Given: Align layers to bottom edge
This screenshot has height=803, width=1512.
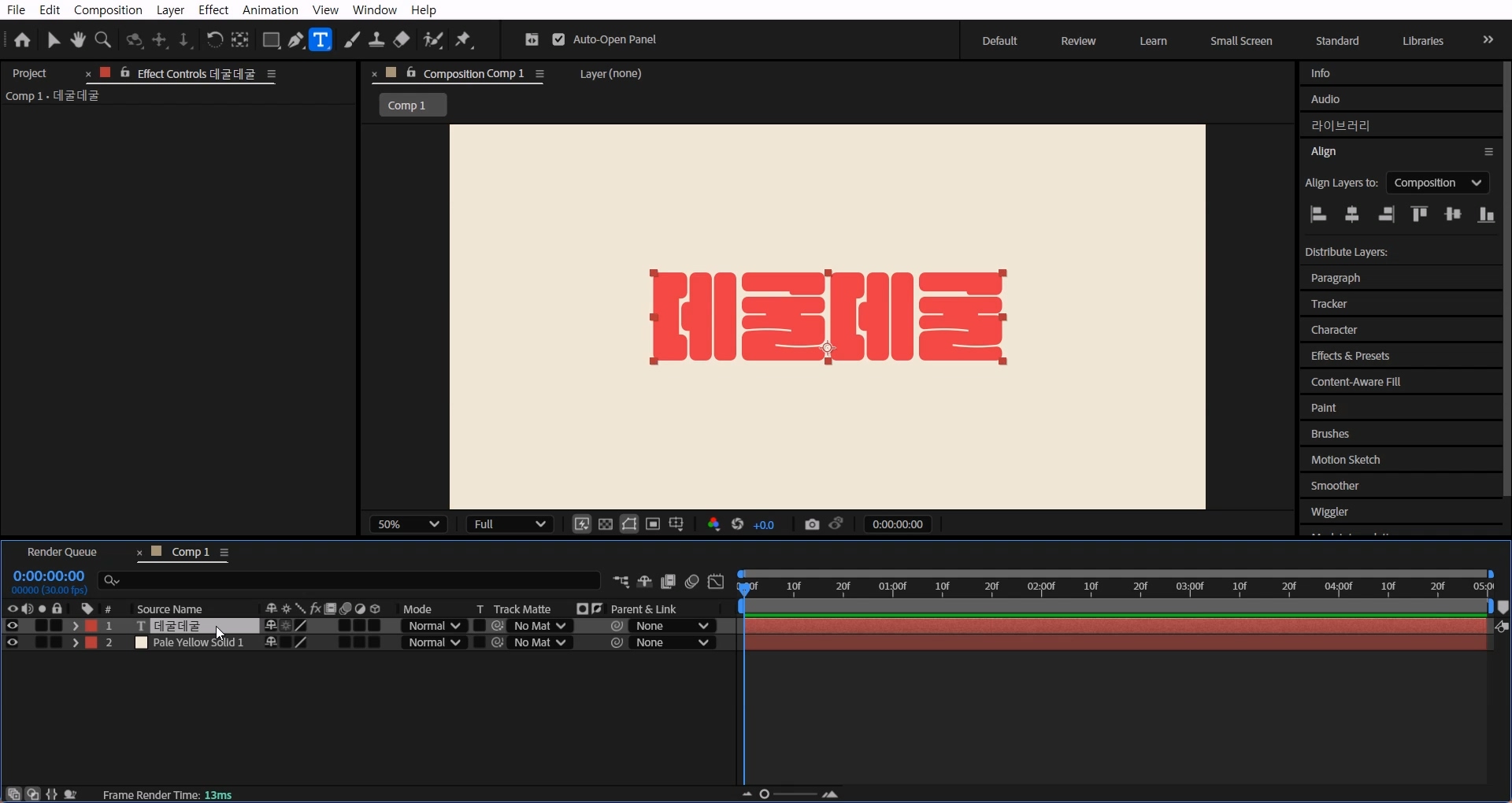Looking at the screenshot, I should [1486, 214].
